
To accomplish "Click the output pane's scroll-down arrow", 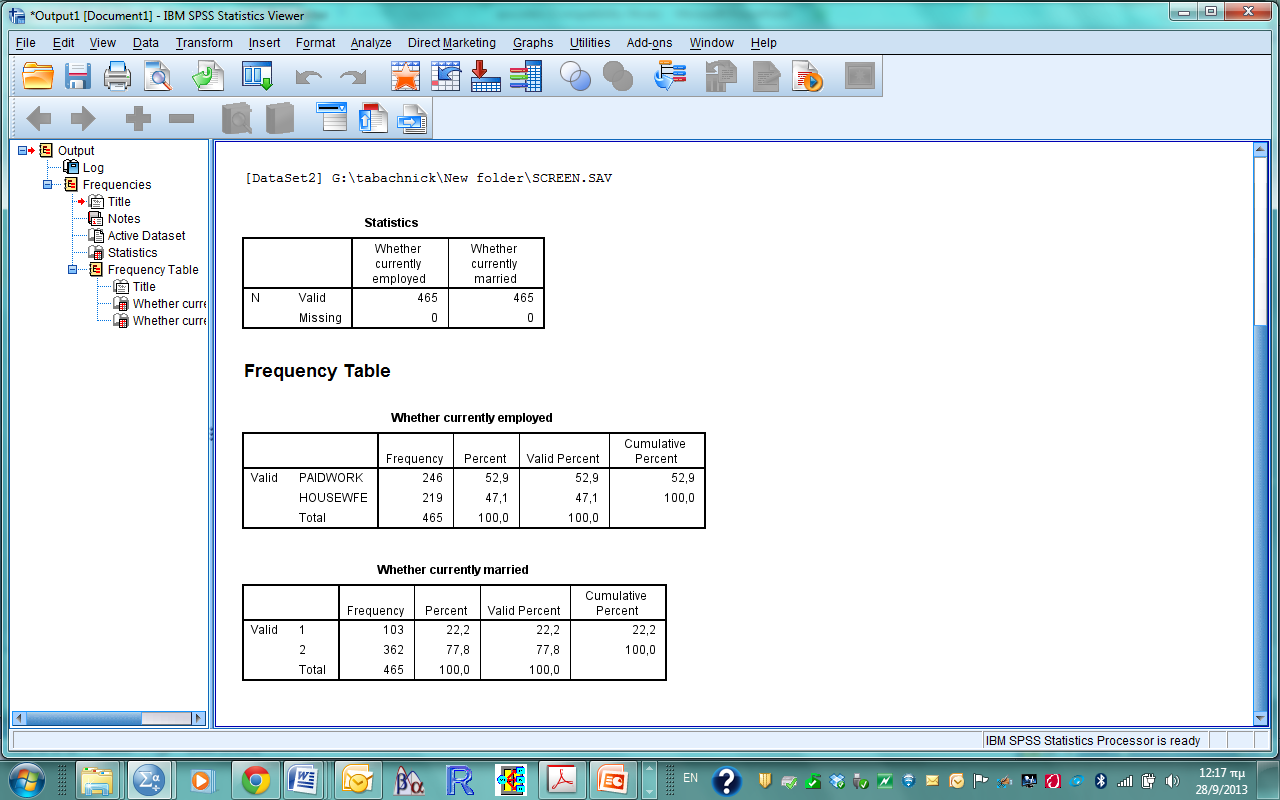I will coord(1260,718).
